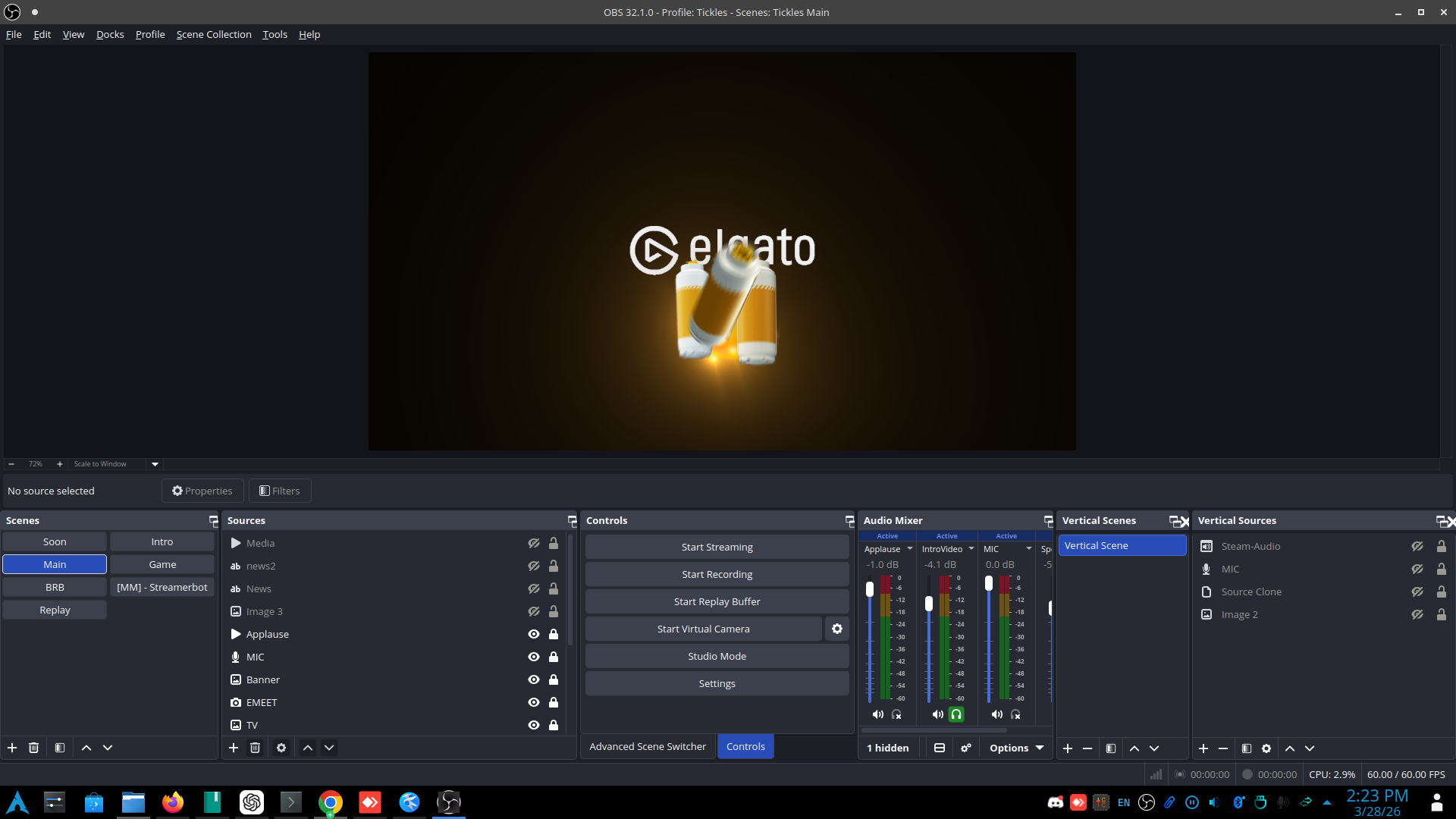
Task: Open Virtual Camera settings gear
Action: coord(837,629)
